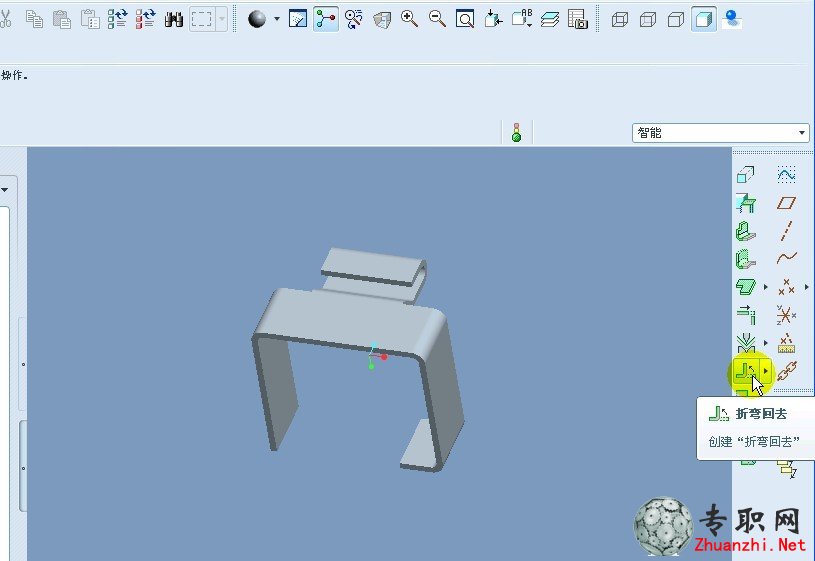
Task: Switch to Shaded display style
Action: coord(704,20)
